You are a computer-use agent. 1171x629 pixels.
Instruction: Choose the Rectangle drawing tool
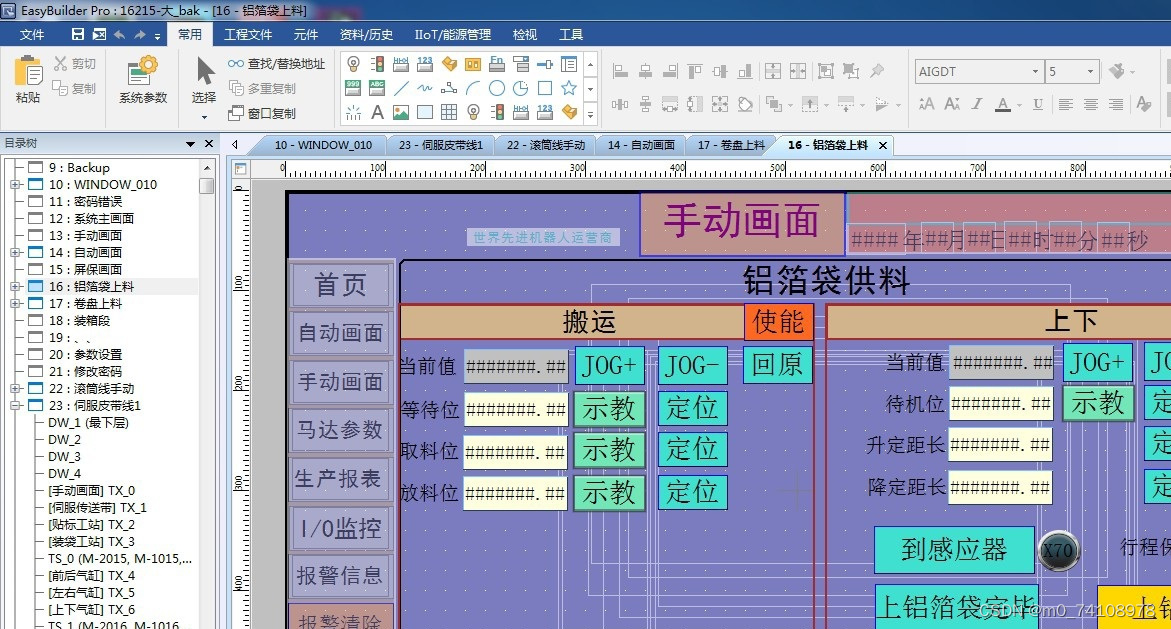(544, 88)
